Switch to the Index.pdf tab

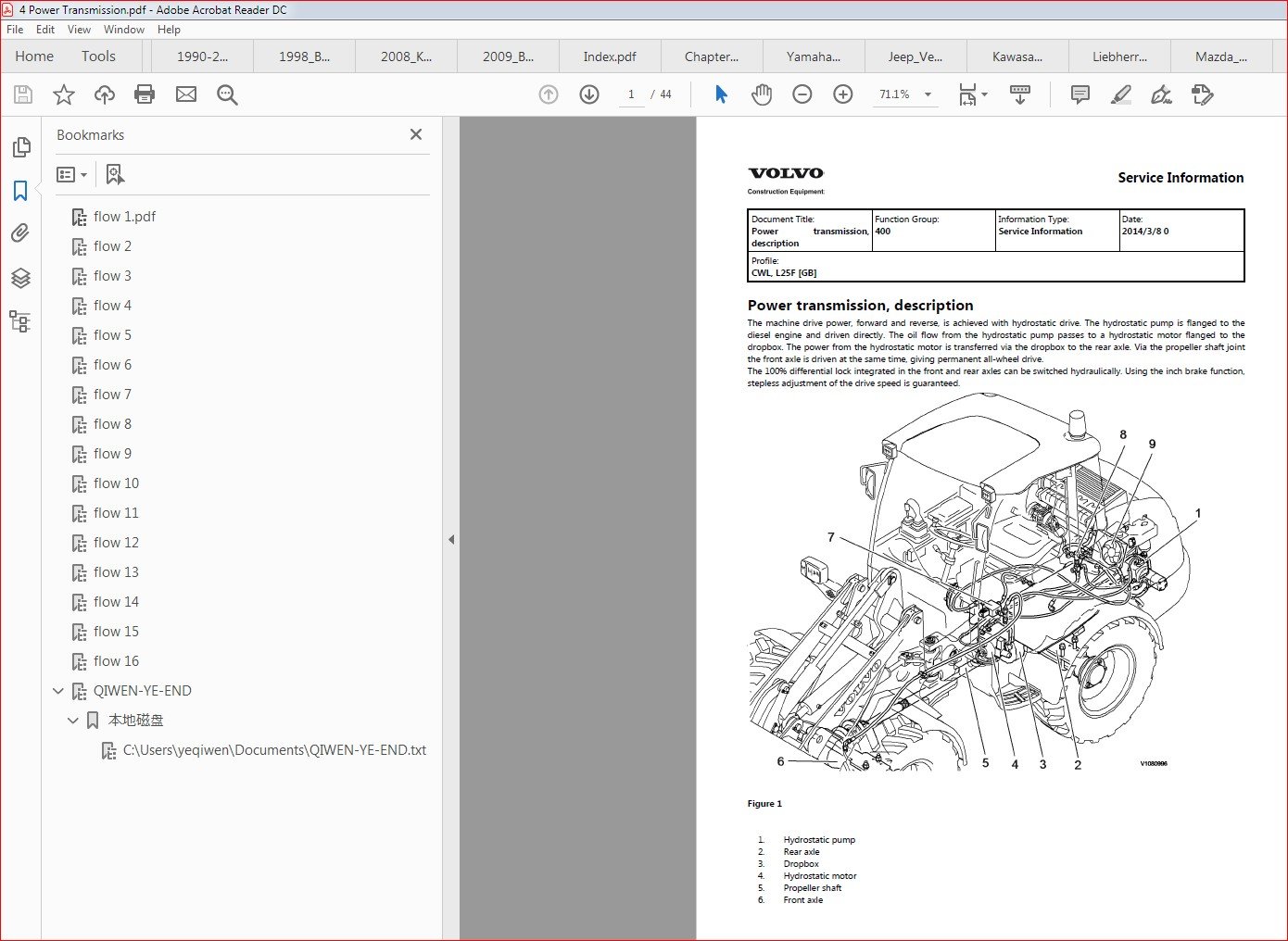click(x=610, y=56)
